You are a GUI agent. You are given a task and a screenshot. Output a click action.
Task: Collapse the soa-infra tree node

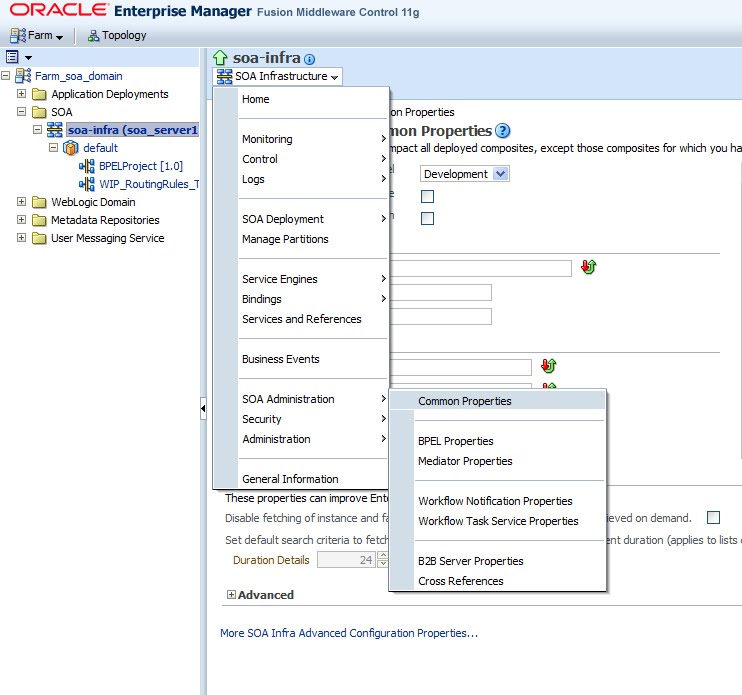(x=37, y=129)
